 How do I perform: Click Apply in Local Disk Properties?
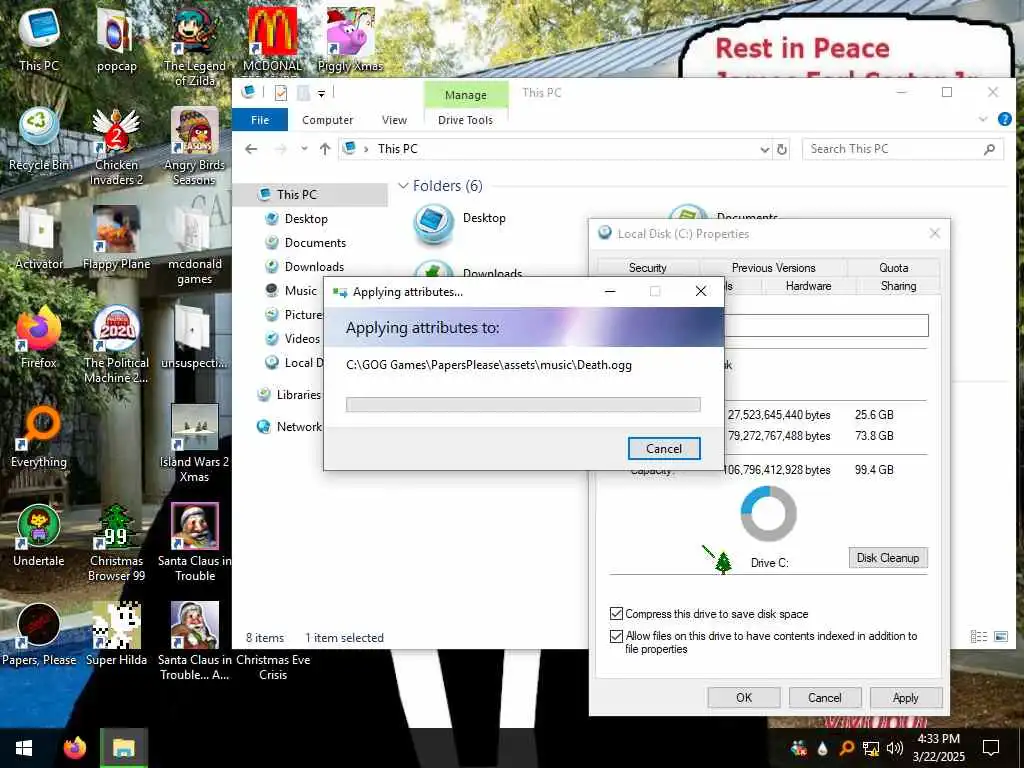tap(905, 697)
